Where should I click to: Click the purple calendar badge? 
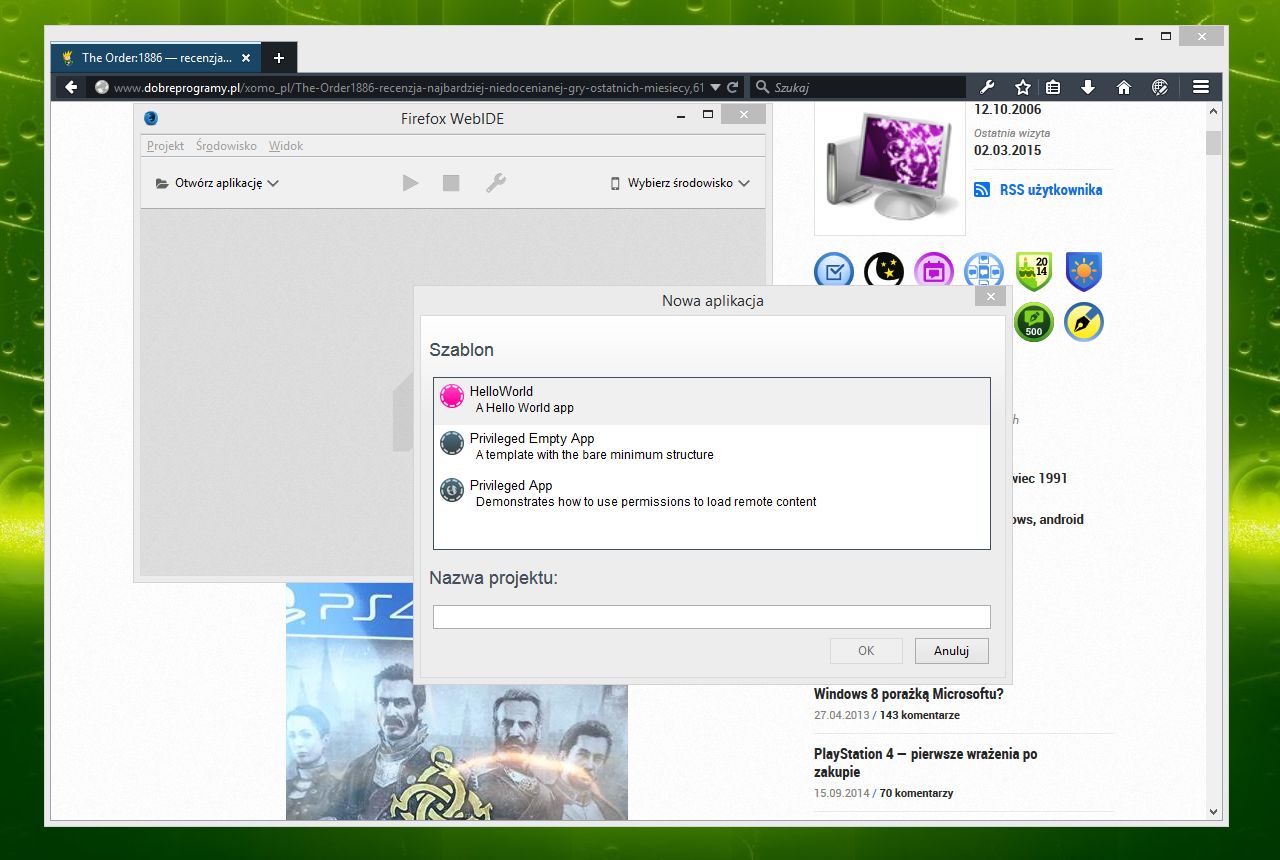(934, 270)
